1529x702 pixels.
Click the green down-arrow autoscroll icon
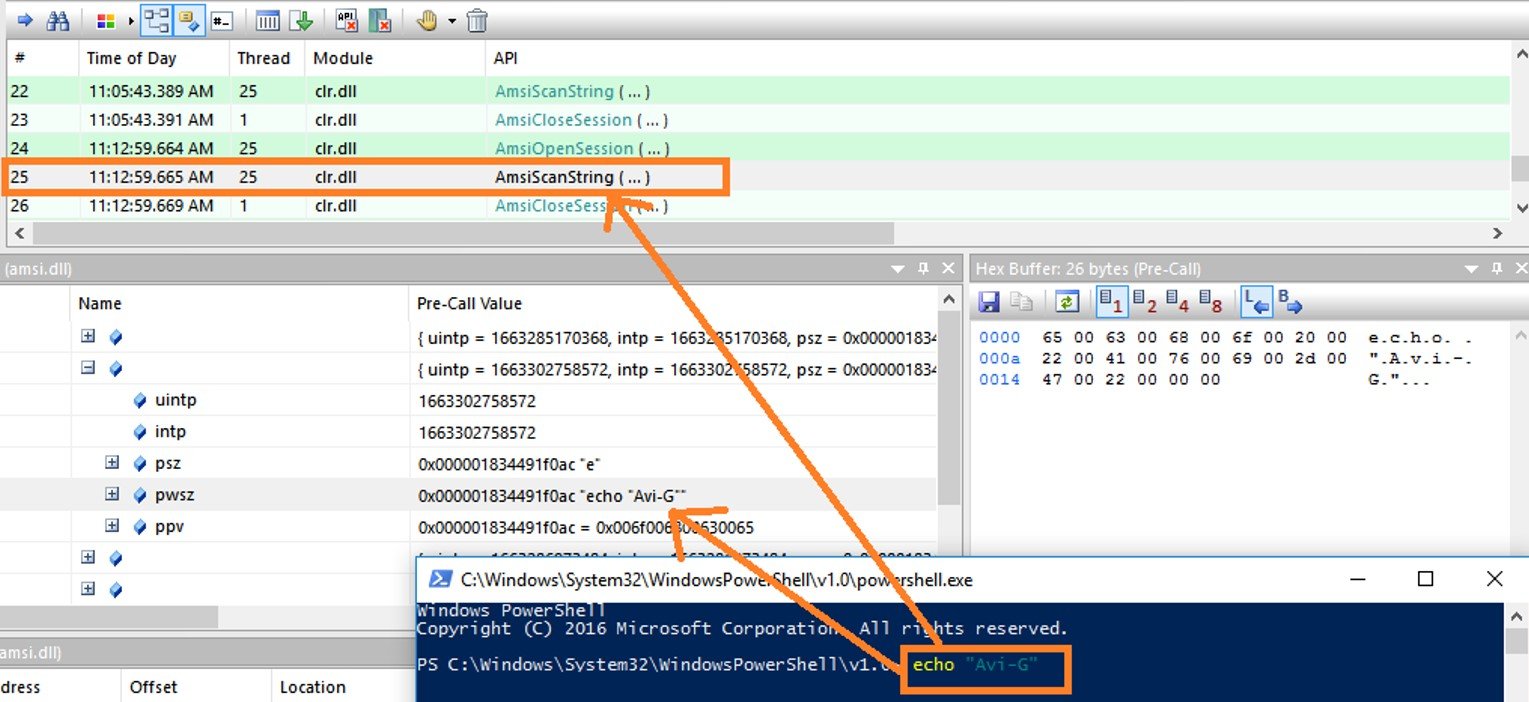pos(302,20)
